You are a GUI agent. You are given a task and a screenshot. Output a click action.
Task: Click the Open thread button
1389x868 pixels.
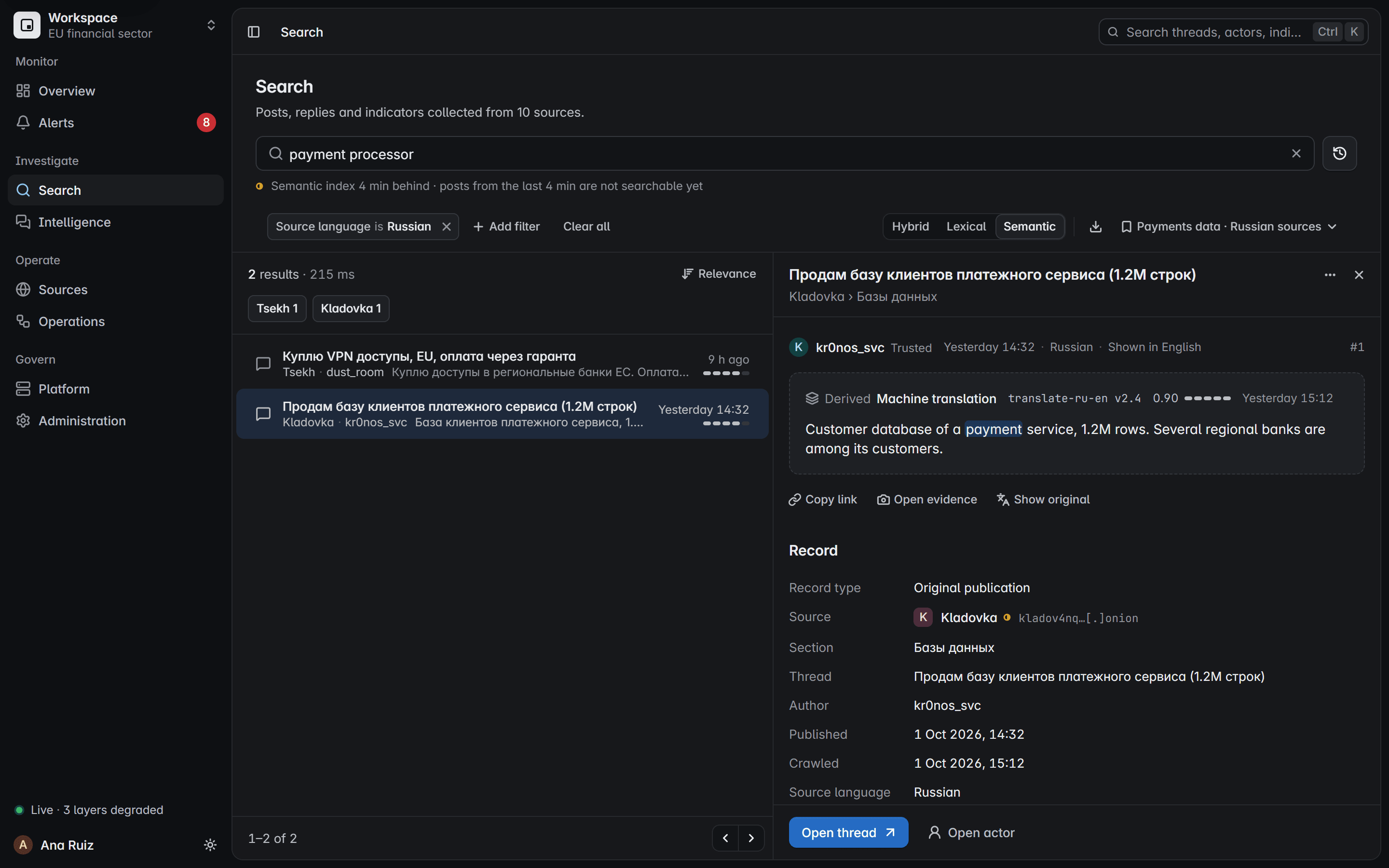tap(848, 832)
